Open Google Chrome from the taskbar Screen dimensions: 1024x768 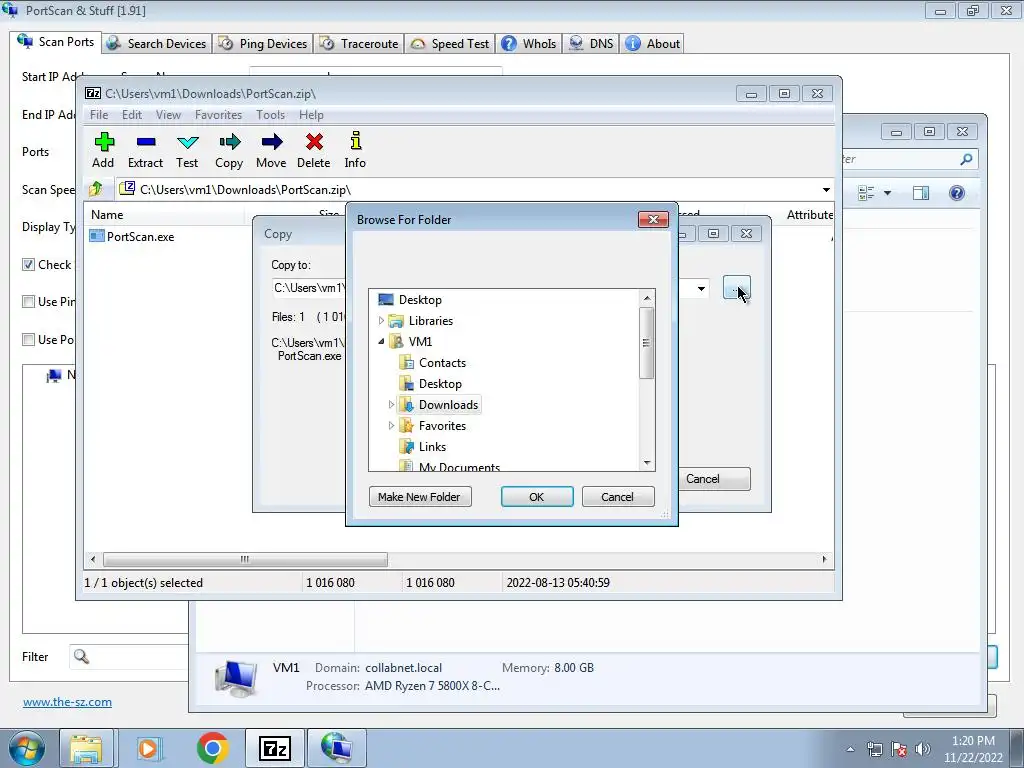pos(212,748)
